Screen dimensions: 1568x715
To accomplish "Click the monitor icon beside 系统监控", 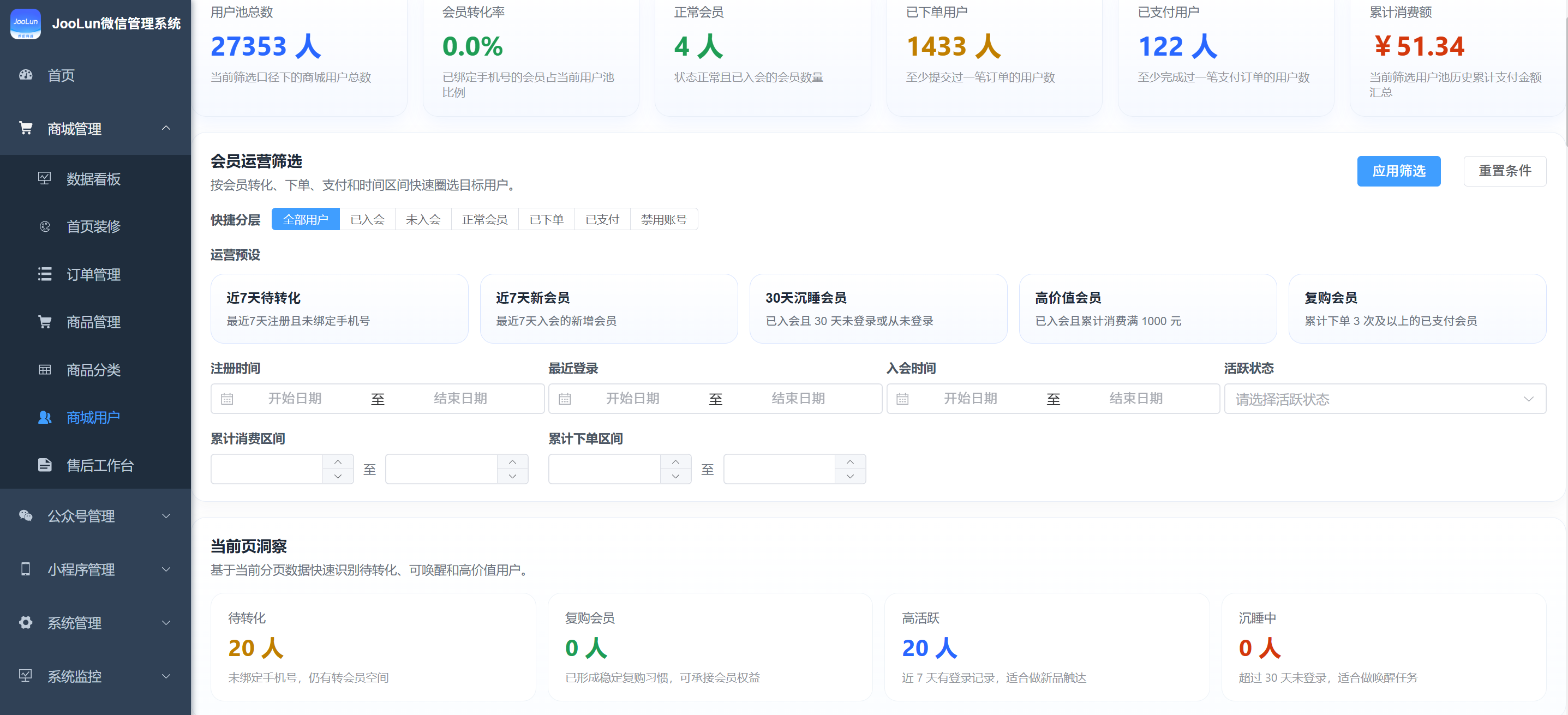I will (x=26, y=675).
